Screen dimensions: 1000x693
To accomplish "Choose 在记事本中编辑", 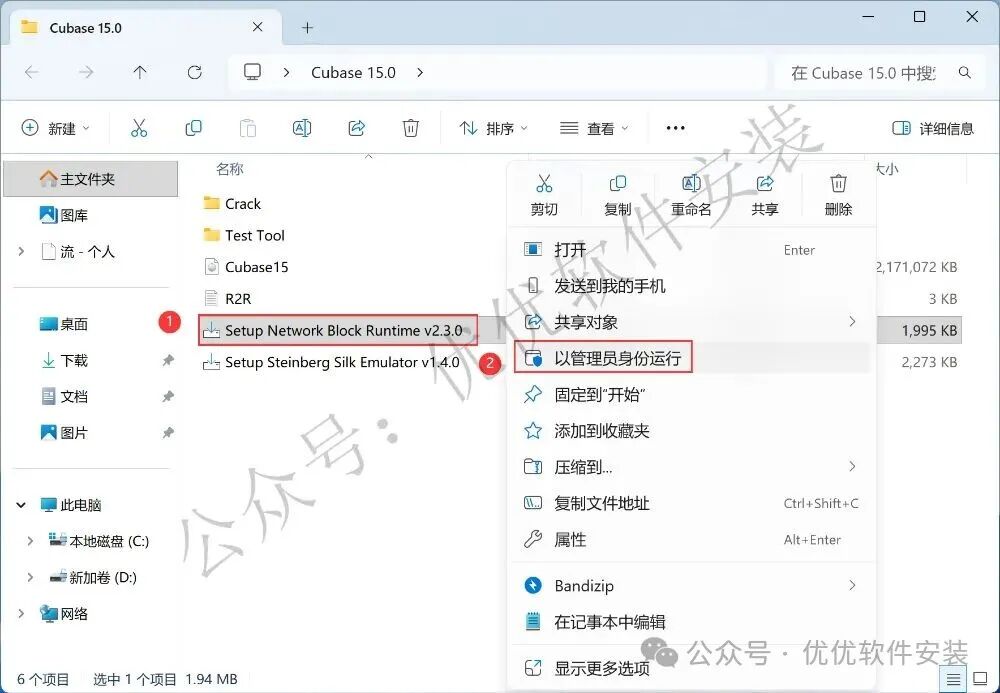I will 691,622.
